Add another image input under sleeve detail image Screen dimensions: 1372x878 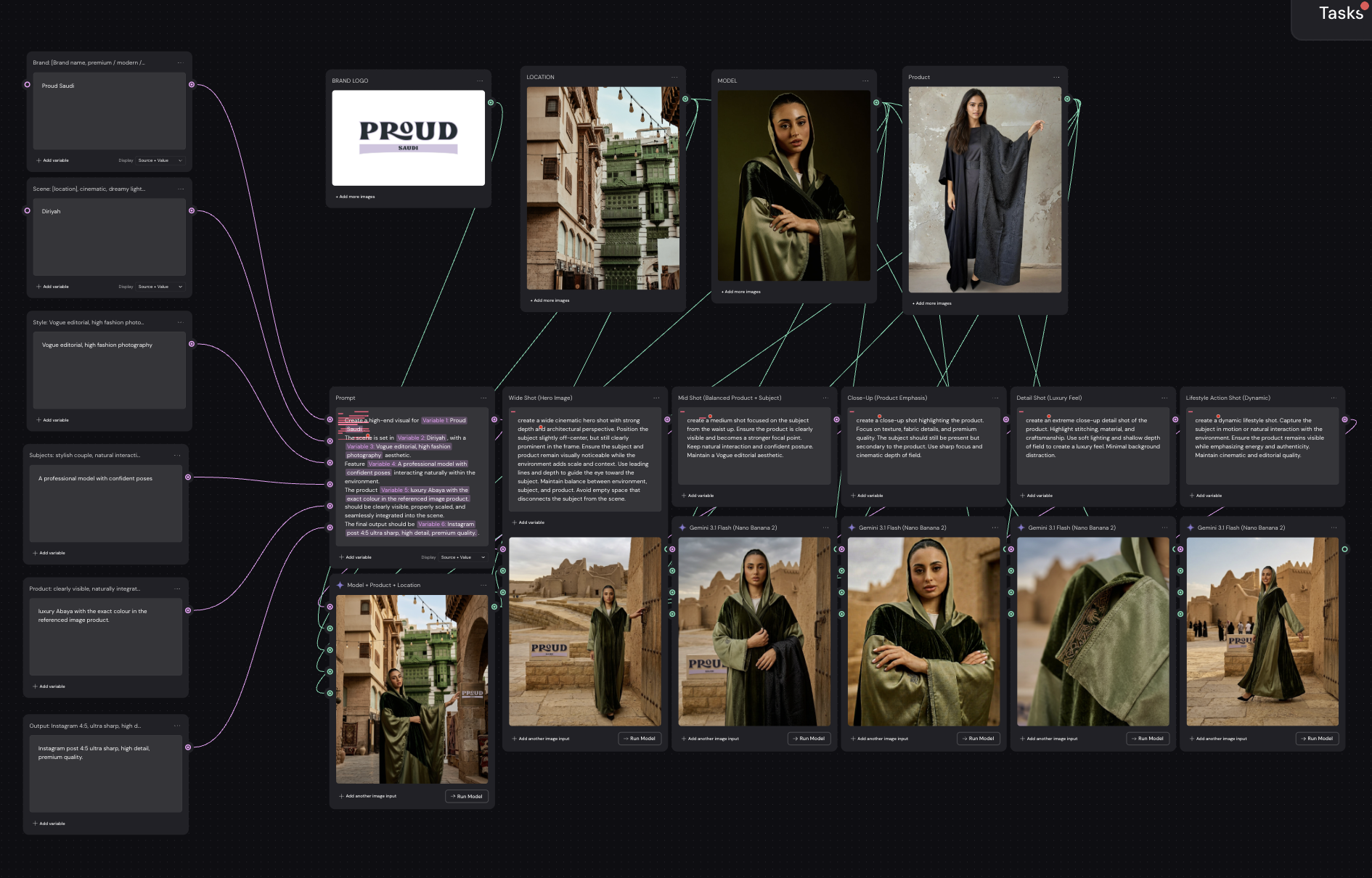(1048, 739)
